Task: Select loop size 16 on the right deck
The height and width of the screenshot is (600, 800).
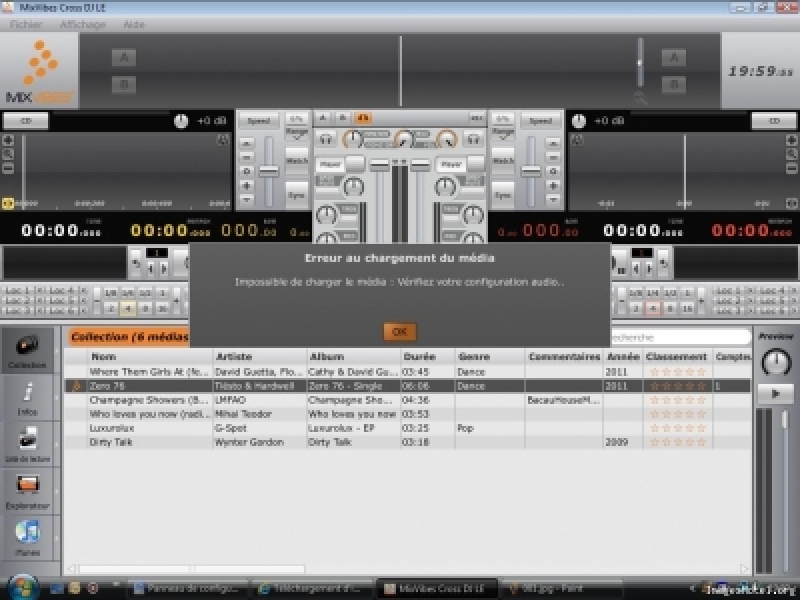Action: (687, 308)
